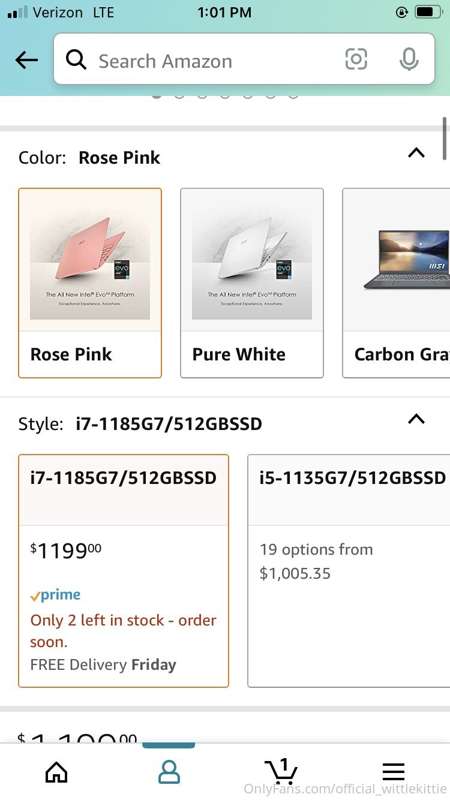Tap the 19 options from $1,005.35 link
450x800 pixels.
[316, 561]
